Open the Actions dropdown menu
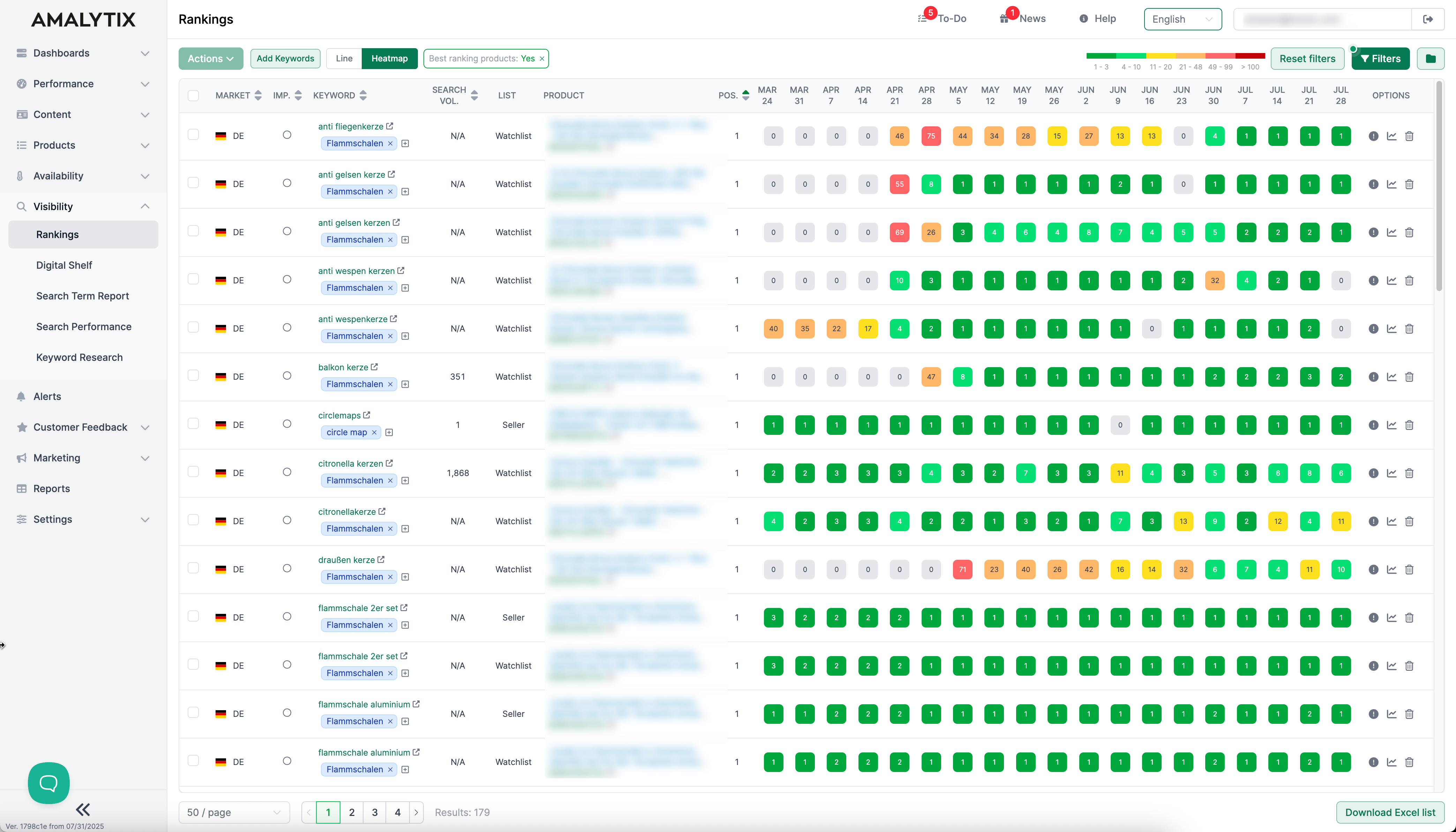 [x=211, y=58]
